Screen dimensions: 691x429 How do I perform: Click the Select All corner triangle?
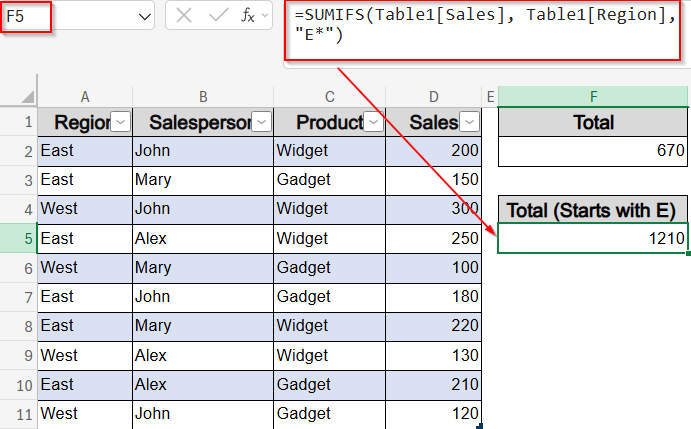coord(28,96)
